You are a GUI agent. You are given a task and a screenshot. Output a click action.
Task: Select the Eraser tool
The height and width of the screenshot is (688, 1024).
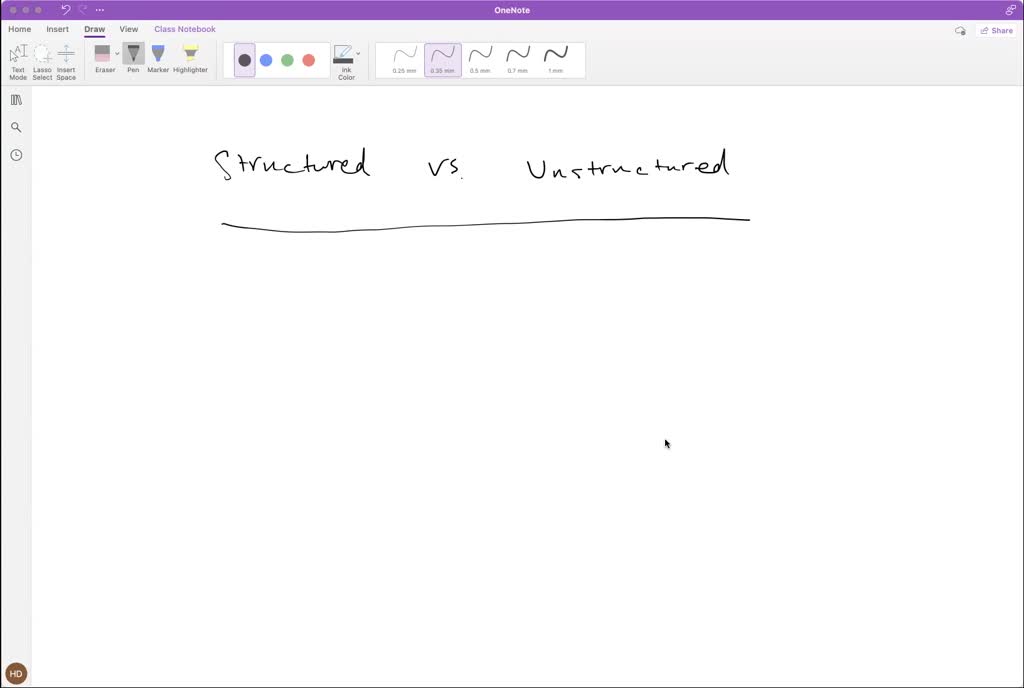(102, 55)
